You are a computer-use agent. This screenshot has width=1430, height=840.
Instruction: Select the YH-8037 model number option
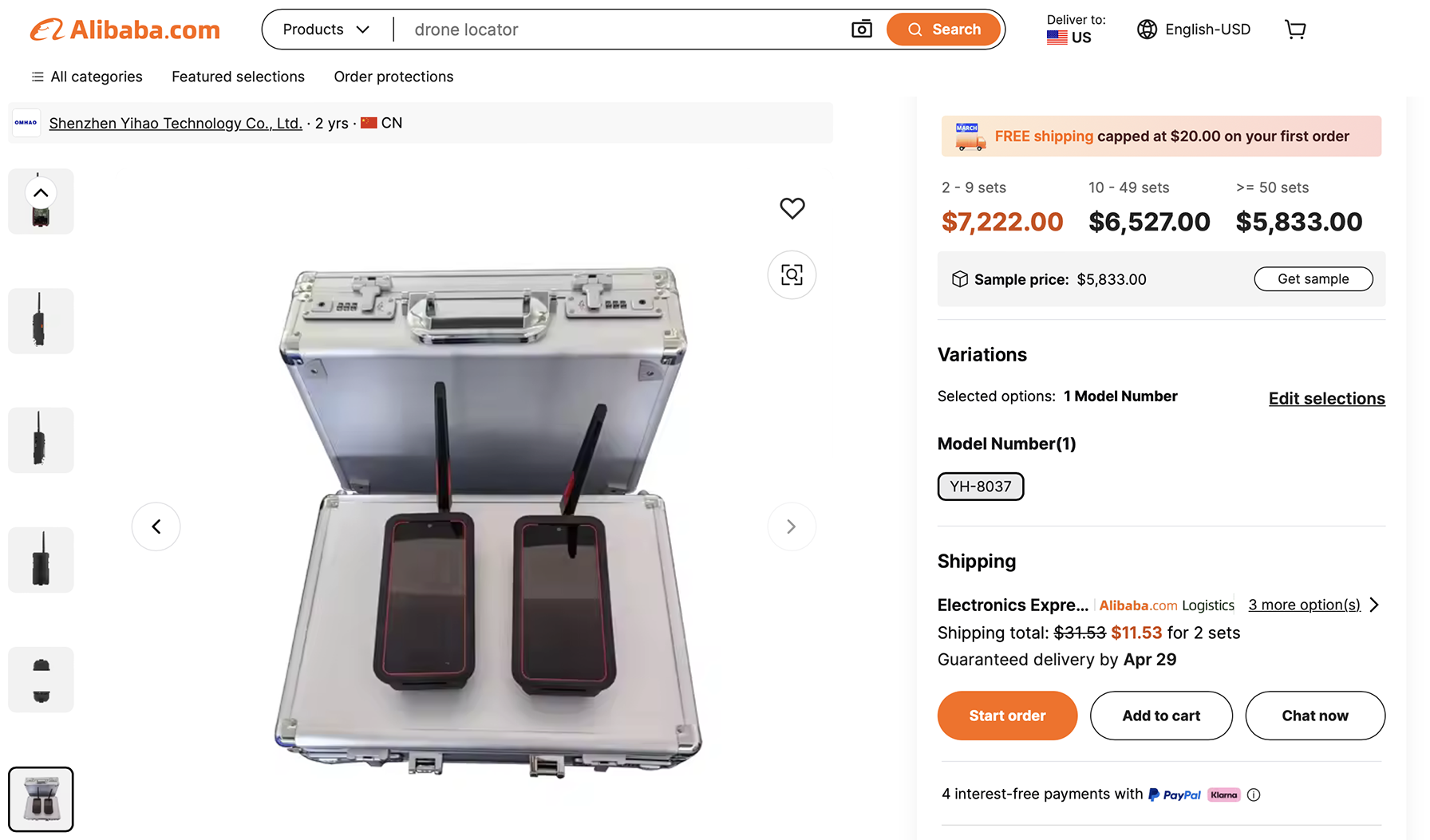(x=980, y=487)
